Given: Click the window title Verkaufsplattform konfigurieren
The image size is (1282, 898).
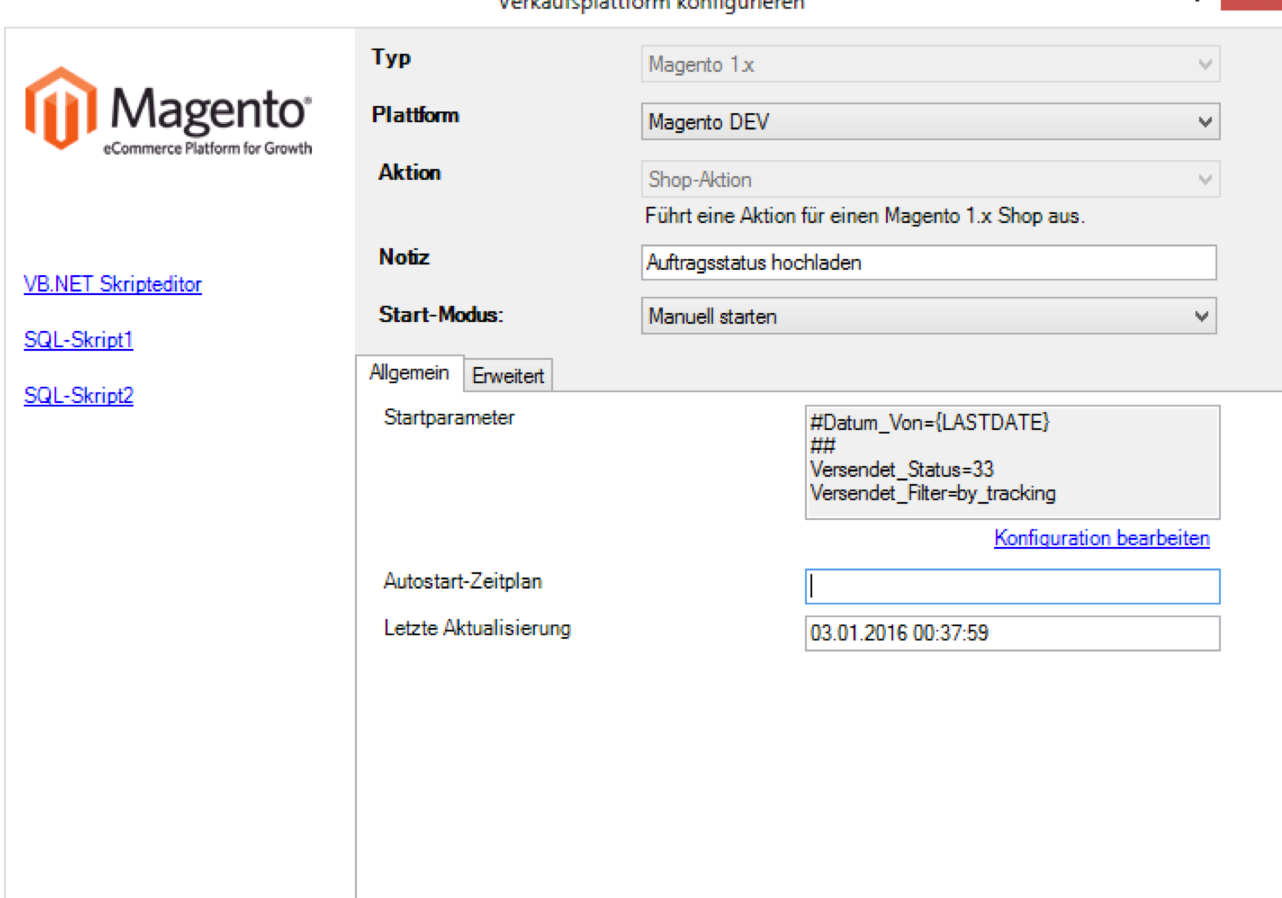Looking at the screenshot, I should 650,4.
